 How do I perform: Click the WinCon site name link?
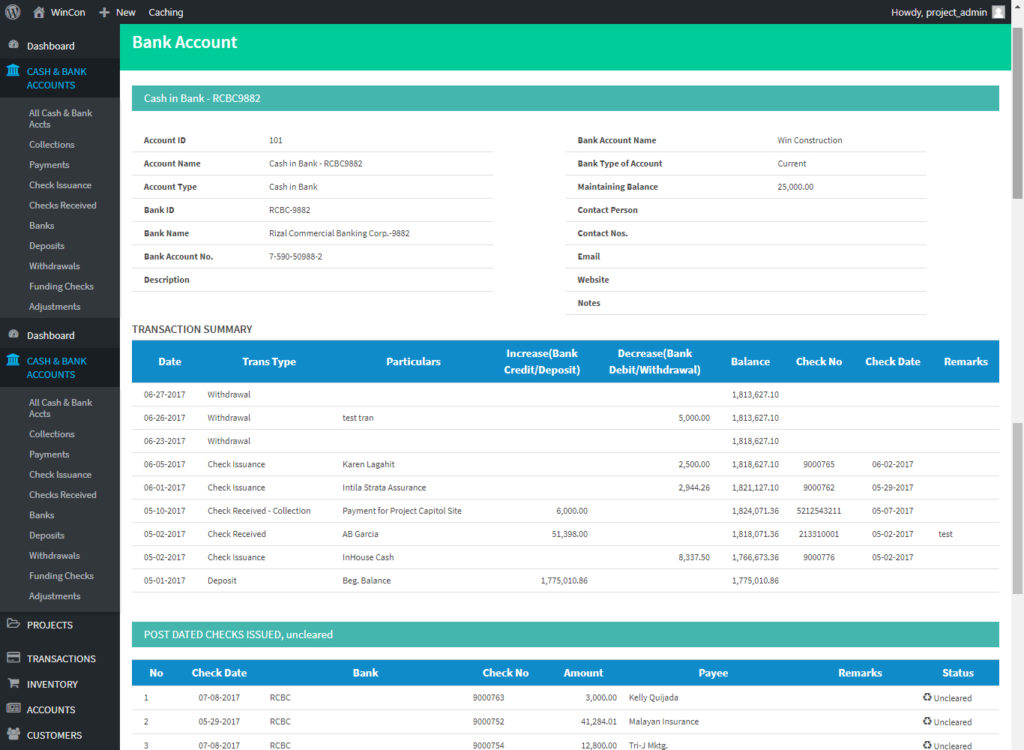(x=68, y=12)
